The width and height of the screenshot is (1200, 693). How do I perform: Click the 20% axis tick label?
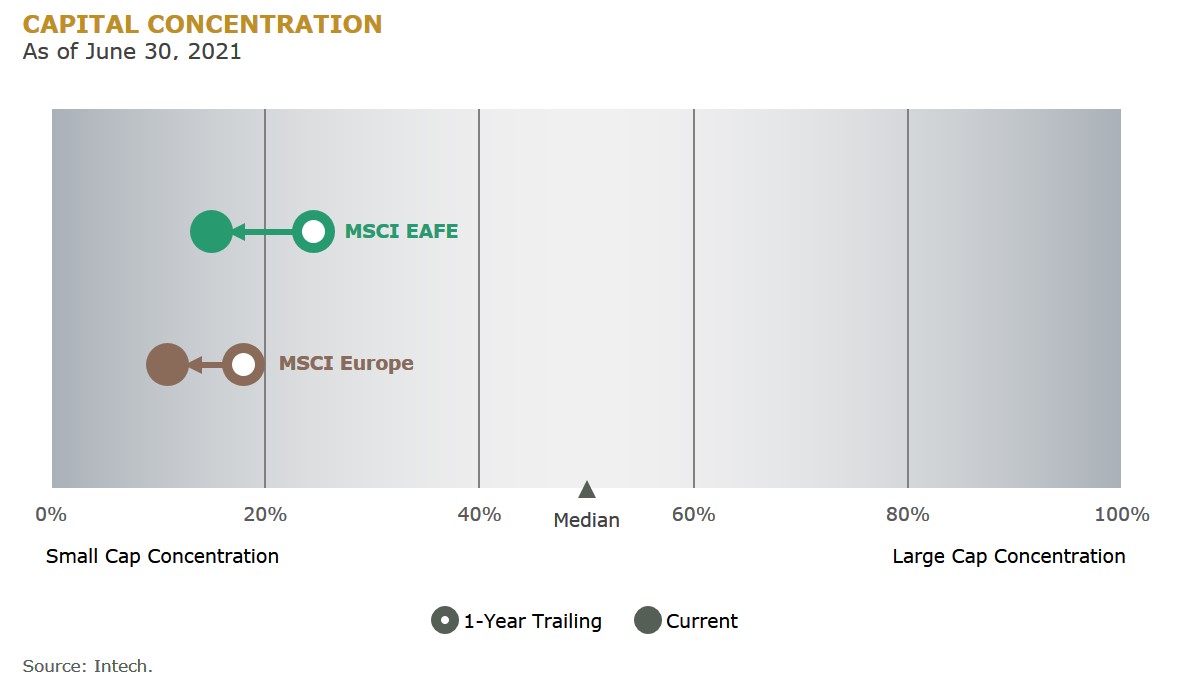(265, 515)
